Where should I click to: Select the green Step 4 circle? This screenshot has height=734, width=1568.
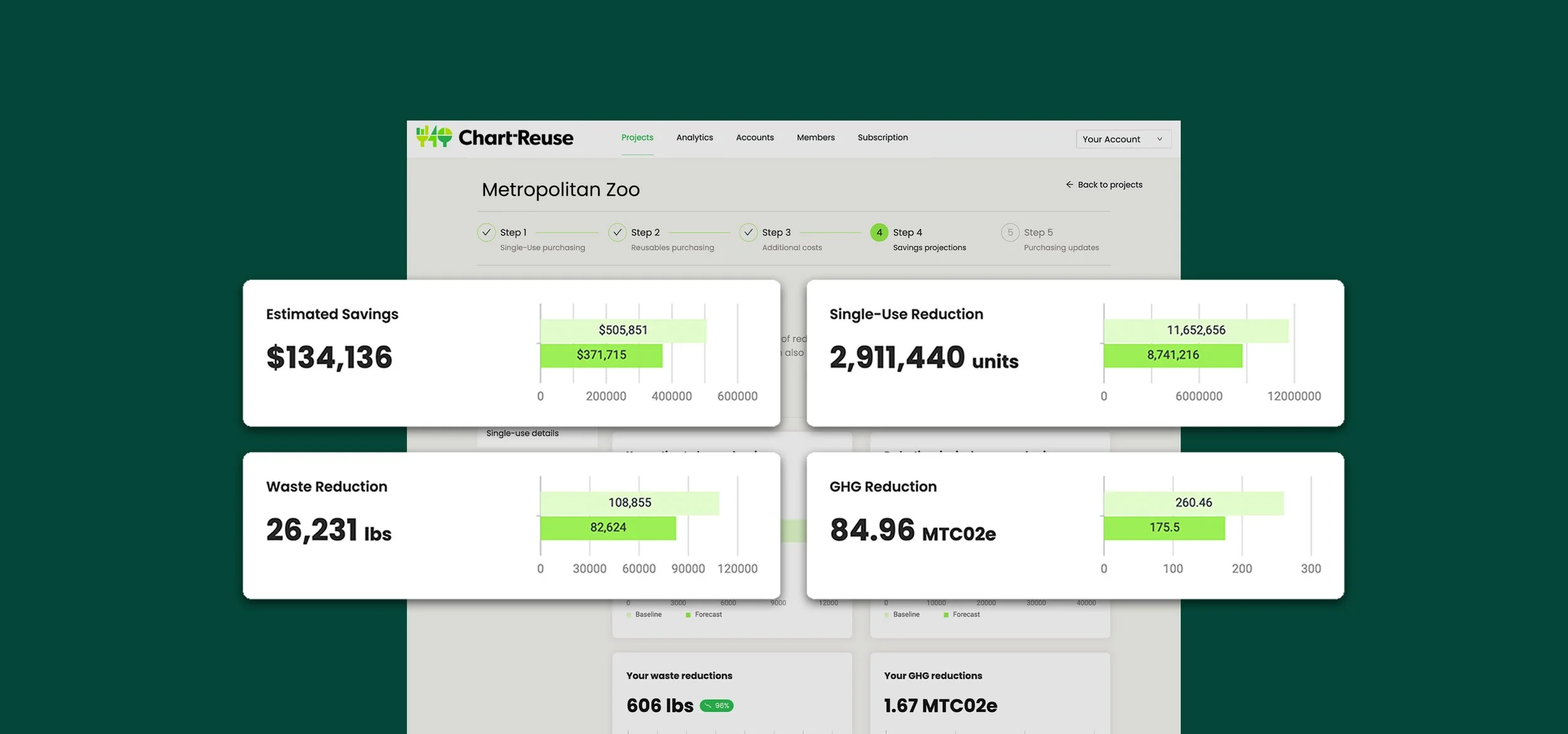pos(879,233)
